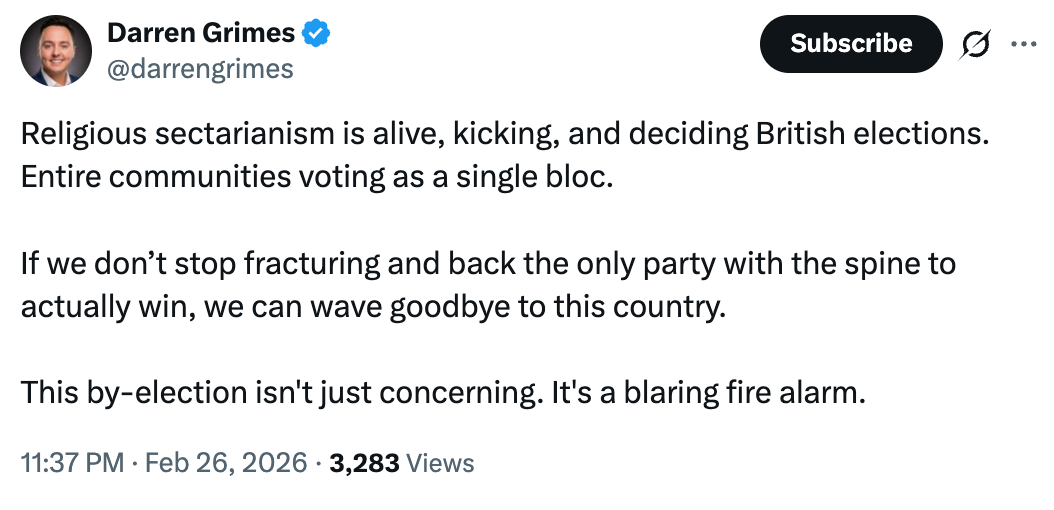Click the Grok explain-post icon

975,44
